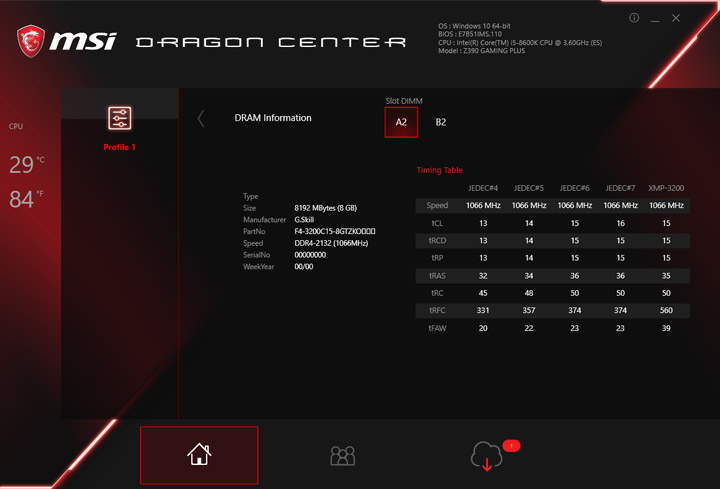
Task: Click the Type field label
Action: tap(250, 196)
